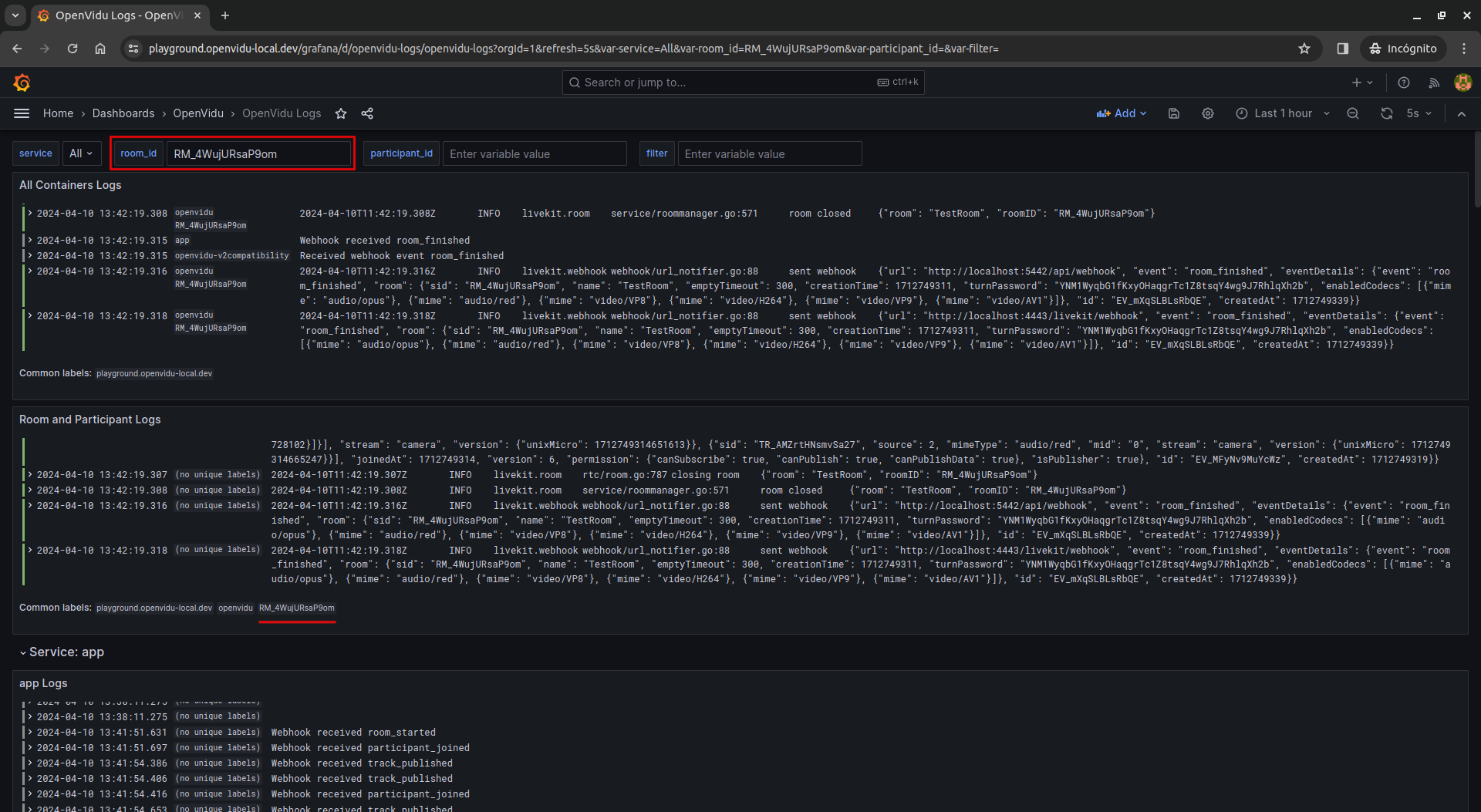Open the service All dropdown
The height and width of the screenshot is (812, 1481).
(x=81, y=153)
